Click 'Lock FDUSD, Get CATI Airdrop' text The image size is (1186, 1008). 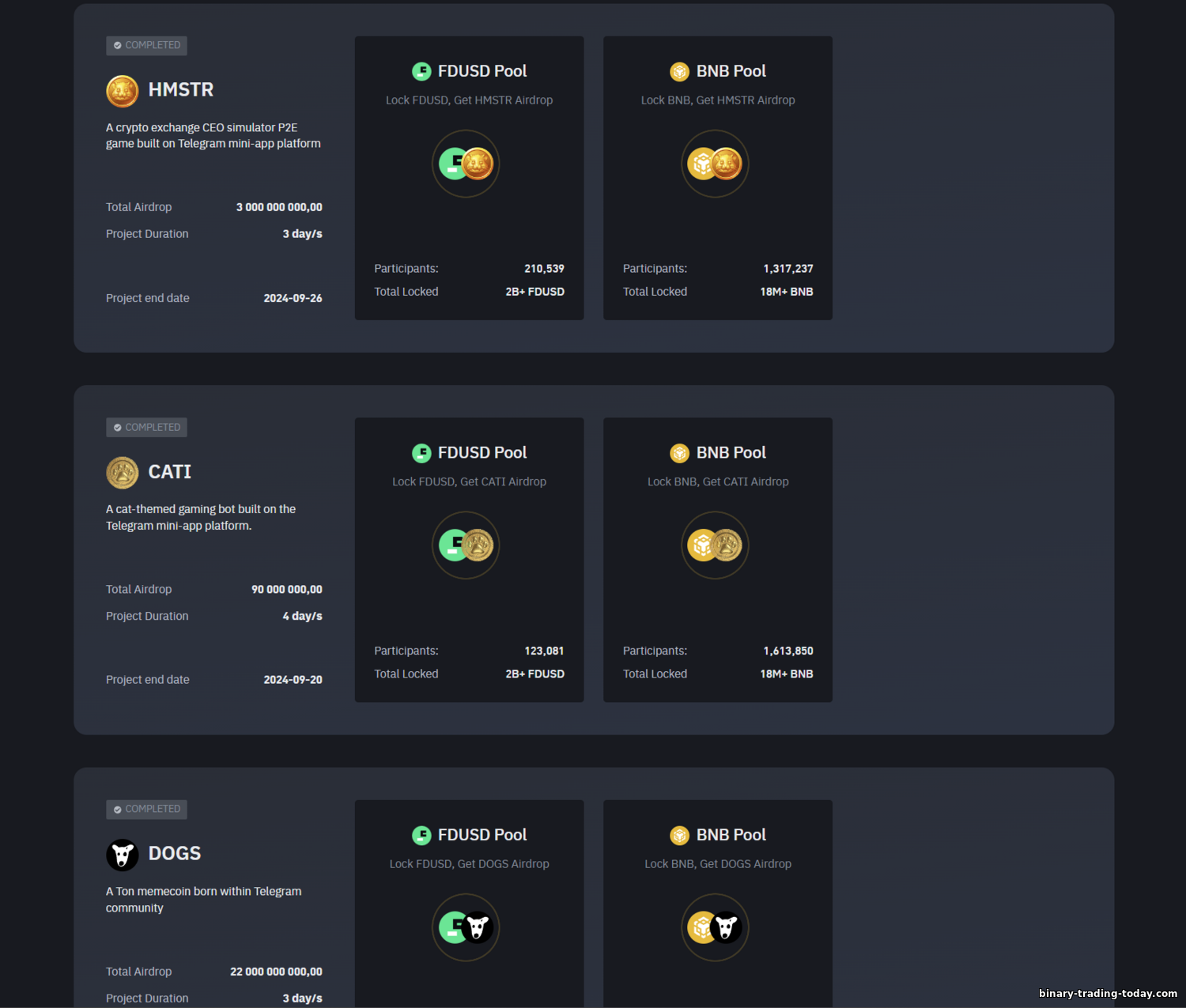coord(470,482)
